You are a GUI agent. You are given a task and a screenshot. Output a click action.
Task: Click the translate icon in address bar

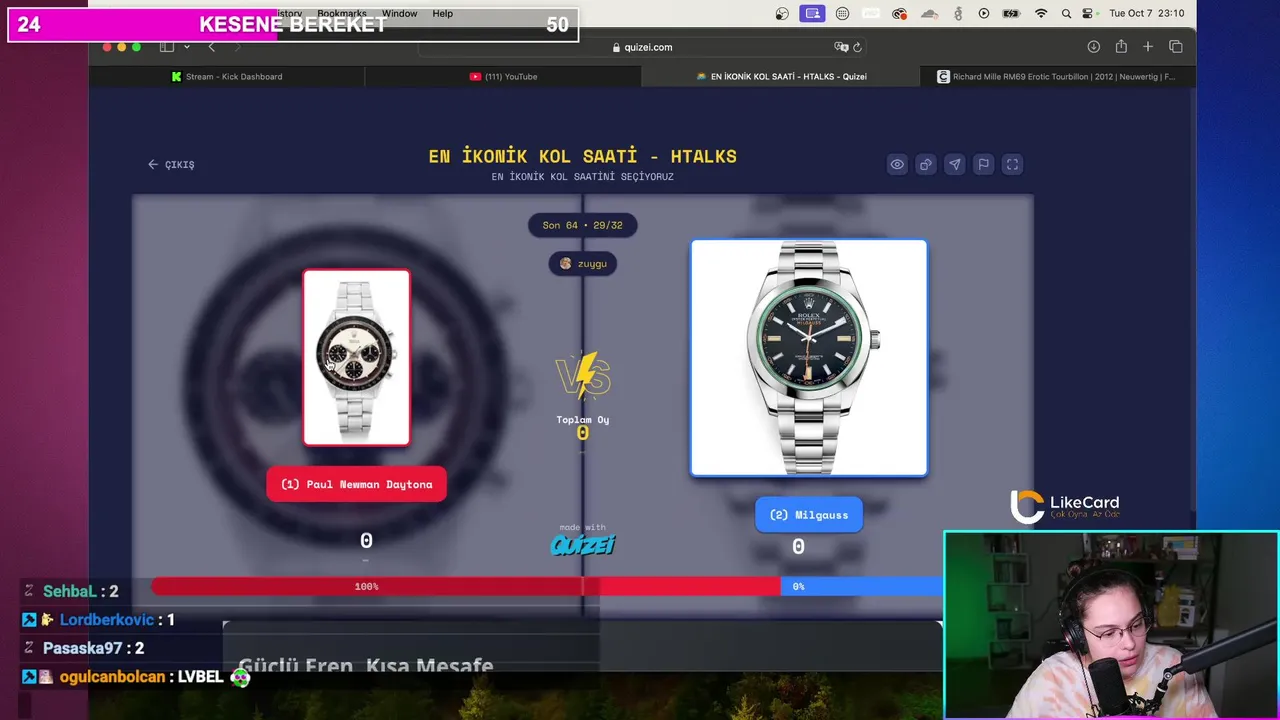(840, 47)
